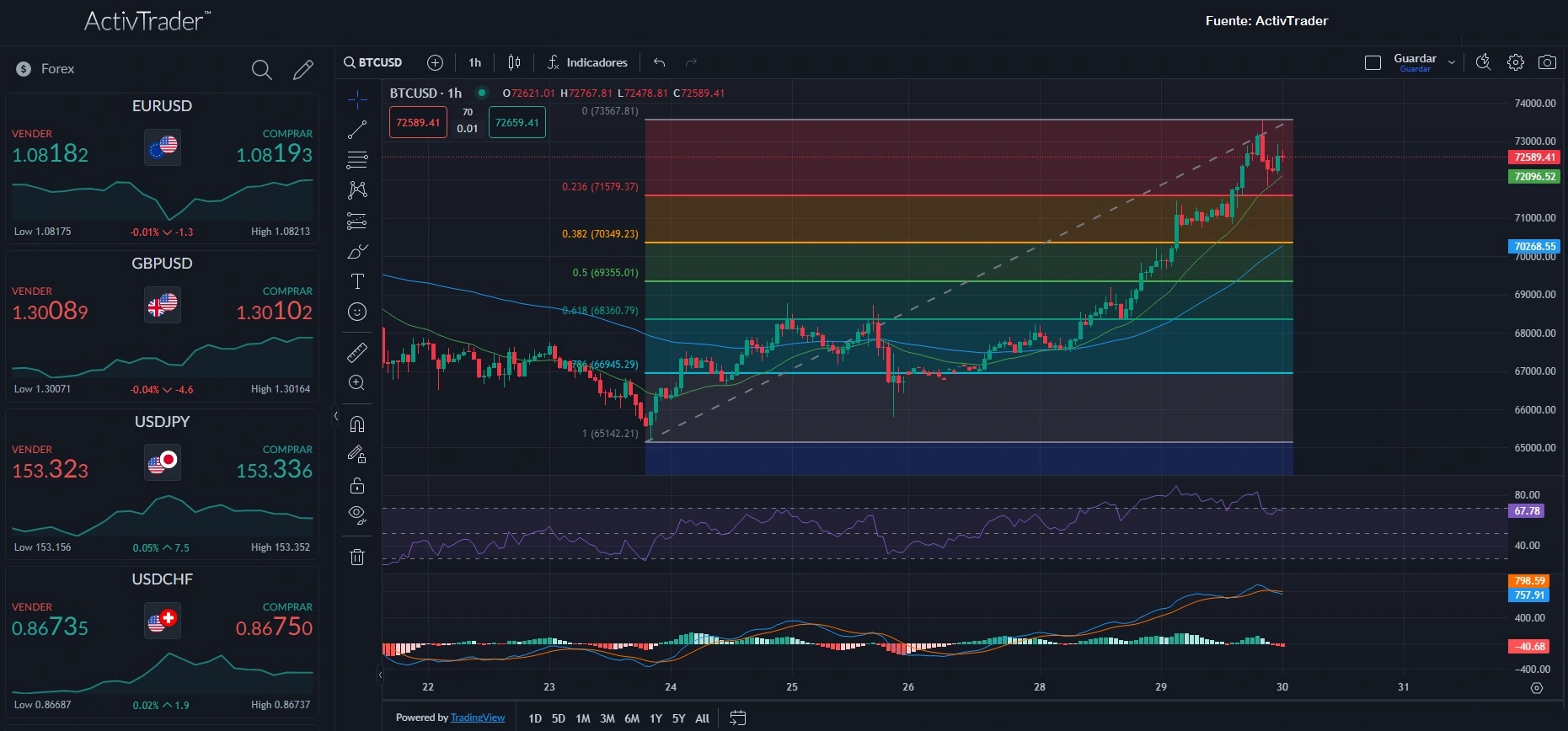Viewport: 1568px width, 731px height.
Task: Remove drawings using trash icon
Action: 357,557
